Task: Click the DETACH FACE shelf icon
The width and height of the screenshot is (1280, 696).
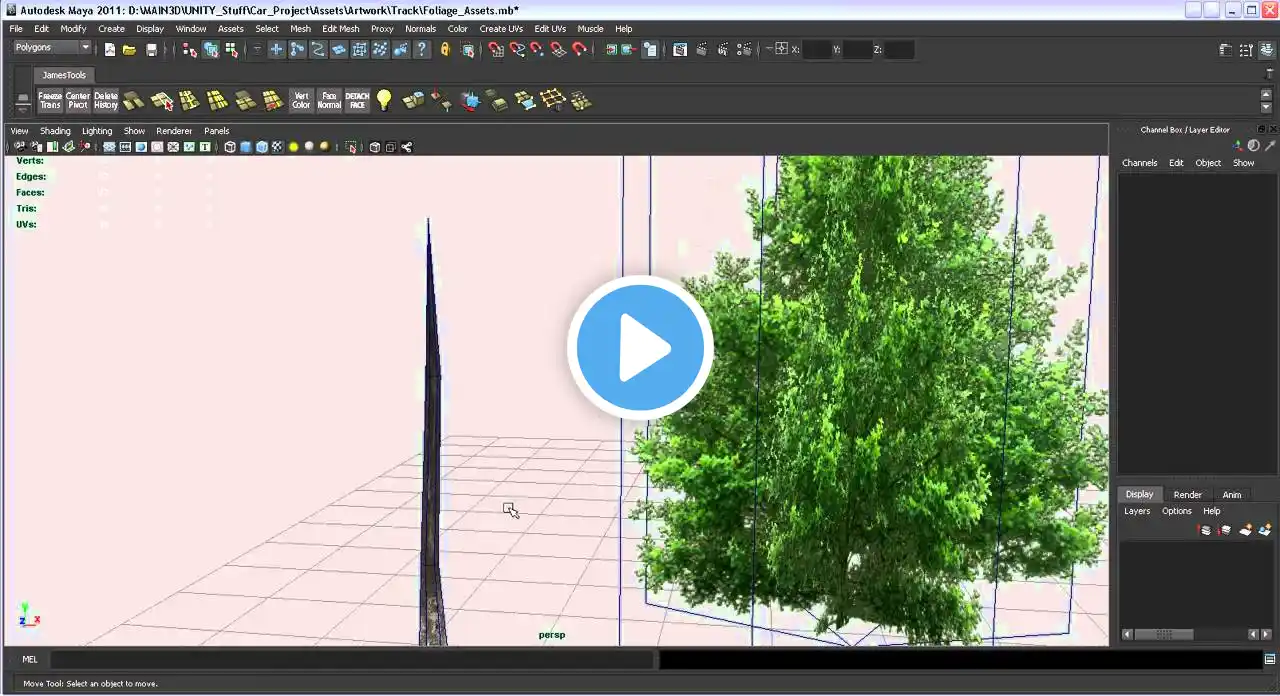Action: (357, 100)
